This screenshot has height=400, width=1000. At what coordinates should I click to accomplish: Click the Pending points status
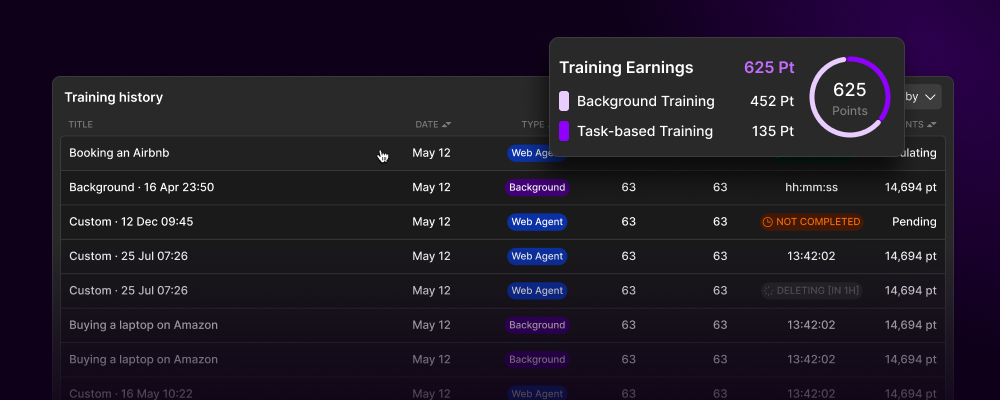[x=914, y=222]
